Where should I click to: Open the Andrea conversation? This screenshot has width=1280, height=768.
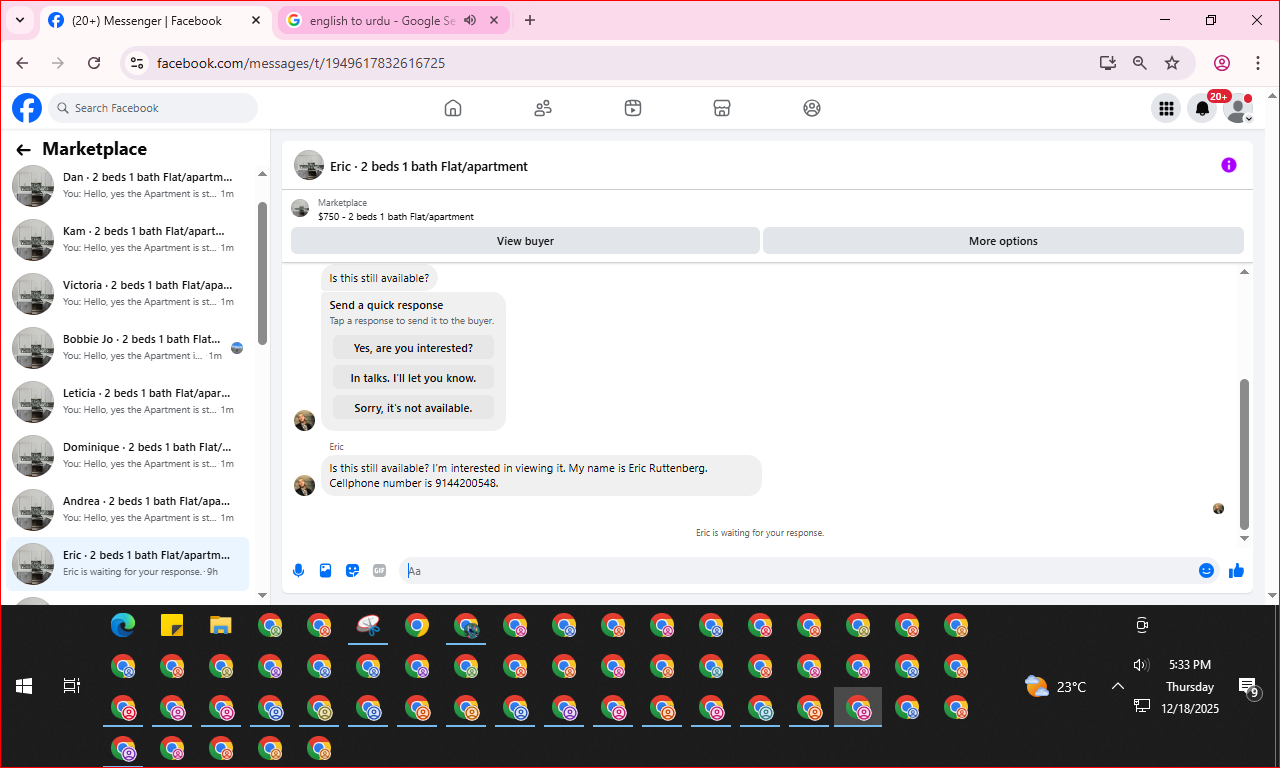[x=128, y=509]
